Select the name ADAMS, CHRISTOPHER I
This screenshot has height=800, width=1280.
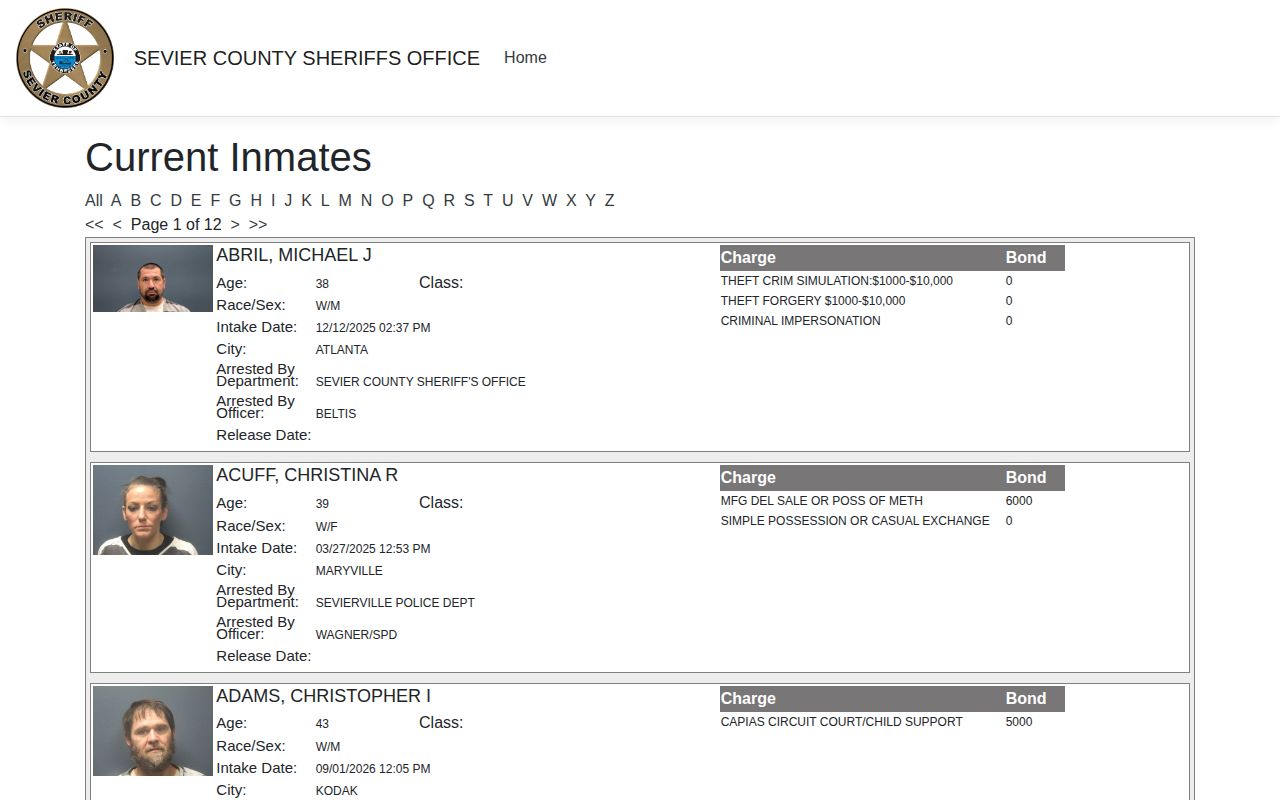pos(324,696)
